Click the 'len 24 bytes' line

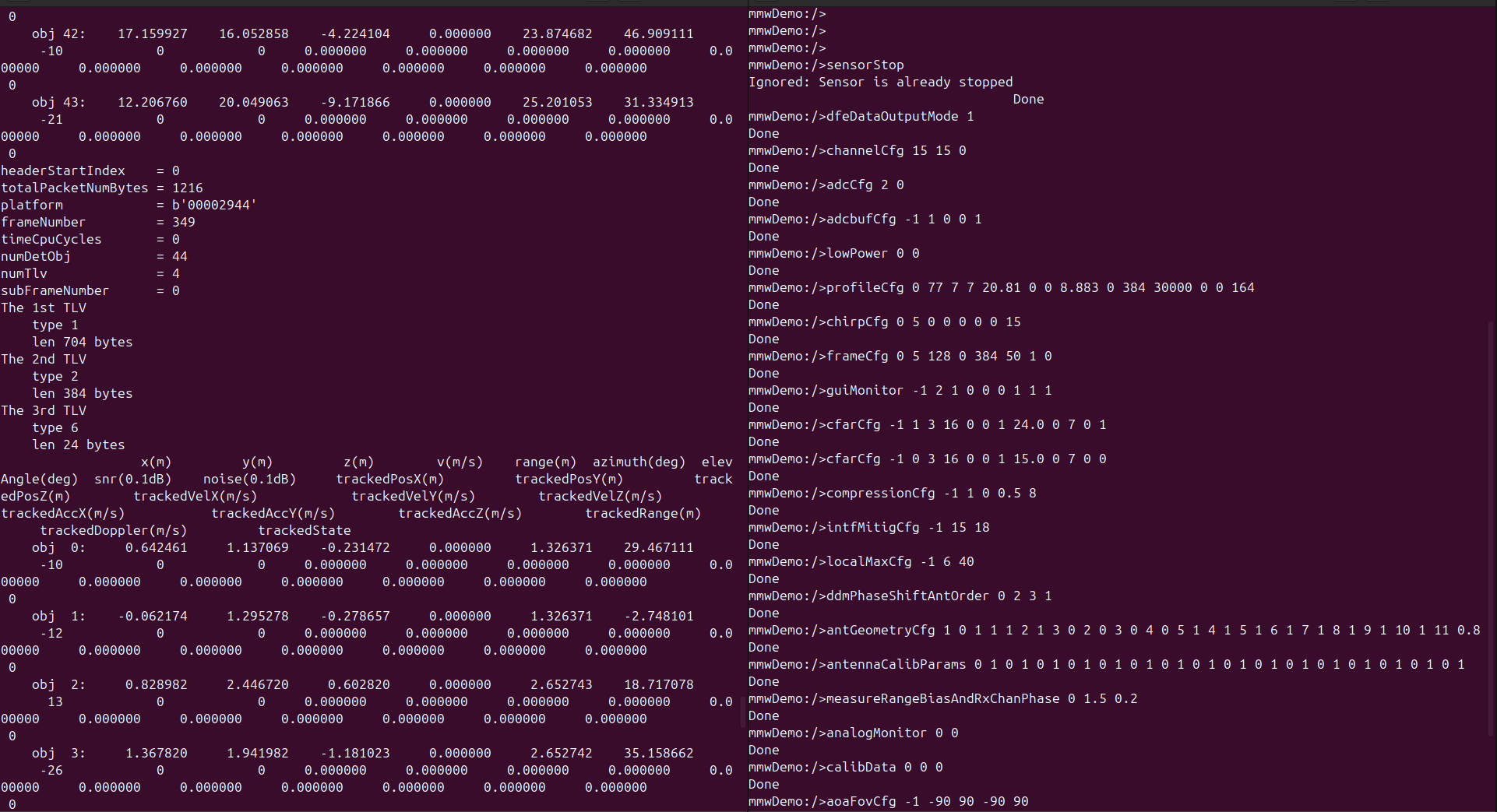tap(79, 445)
